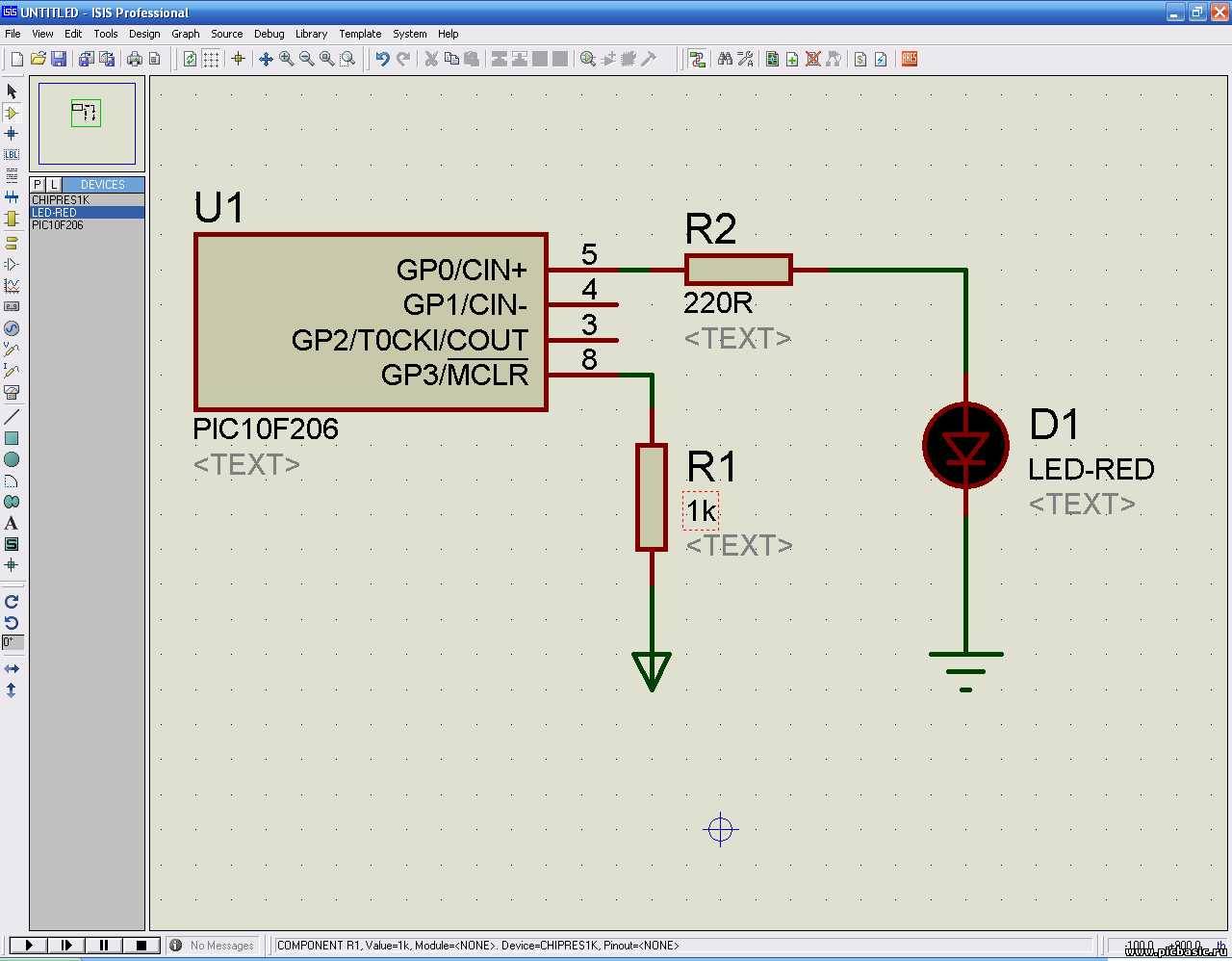Screen dimensions: 1232x961
Task: Select the Junction Dot mode tool
Action: pos(12,134)
